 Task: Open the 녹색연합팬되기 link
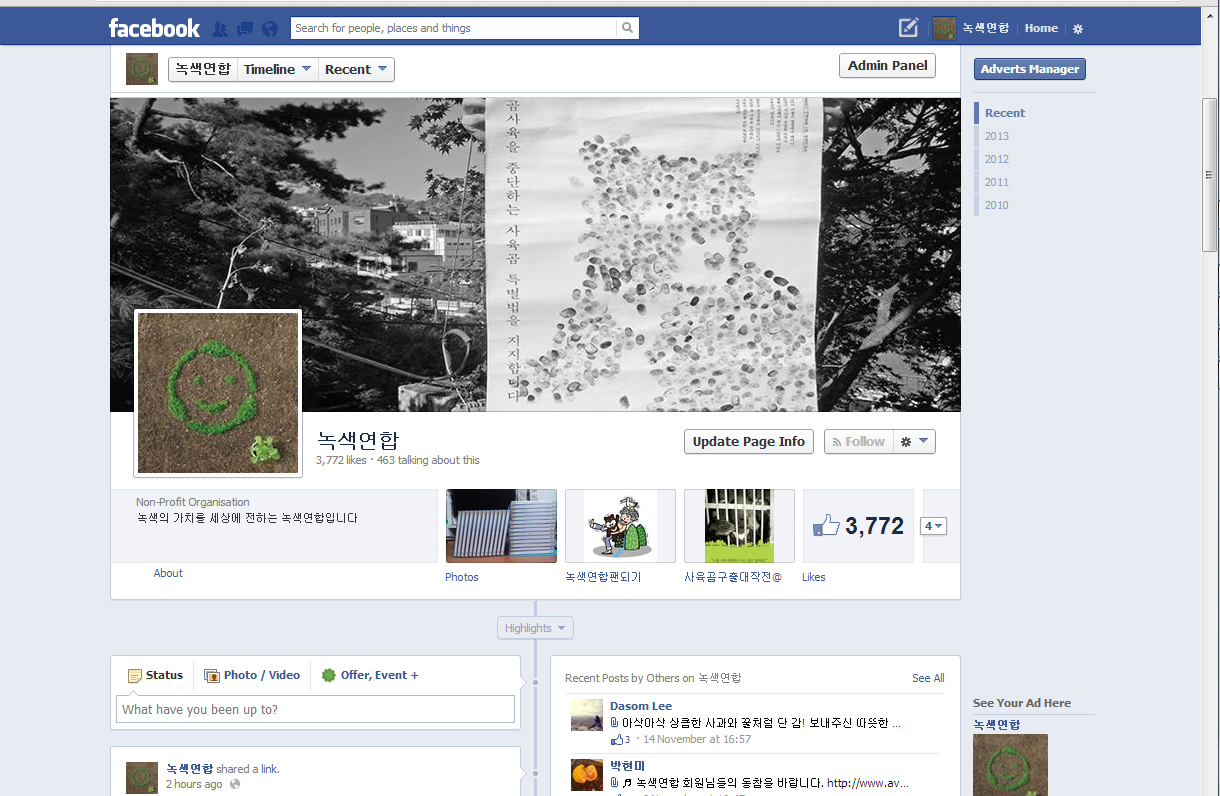click(x=603, y=577)
